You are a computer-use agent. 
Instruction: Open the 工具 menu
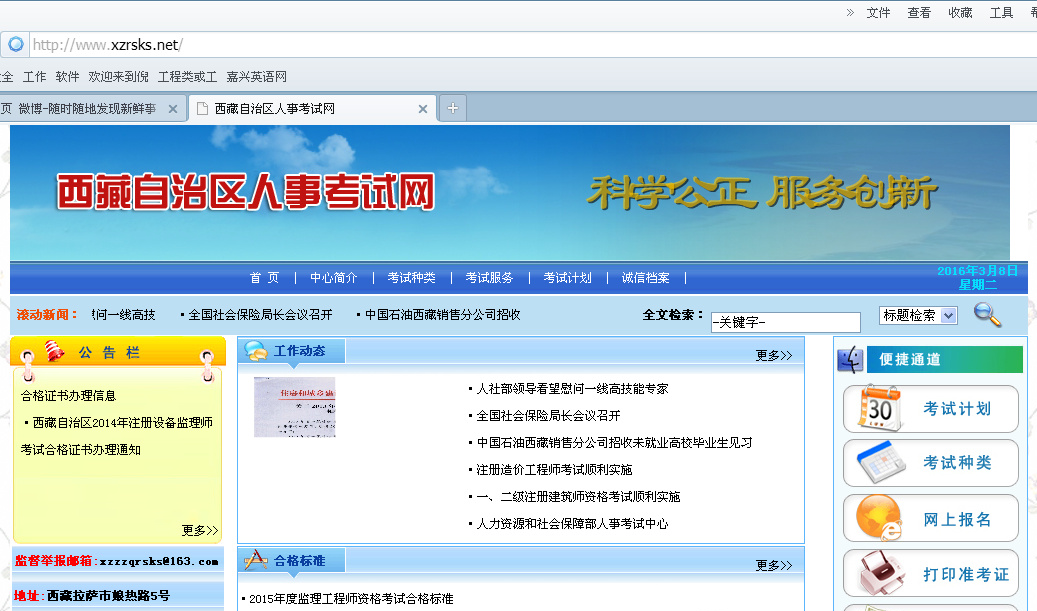click(x=1001, y=13)
